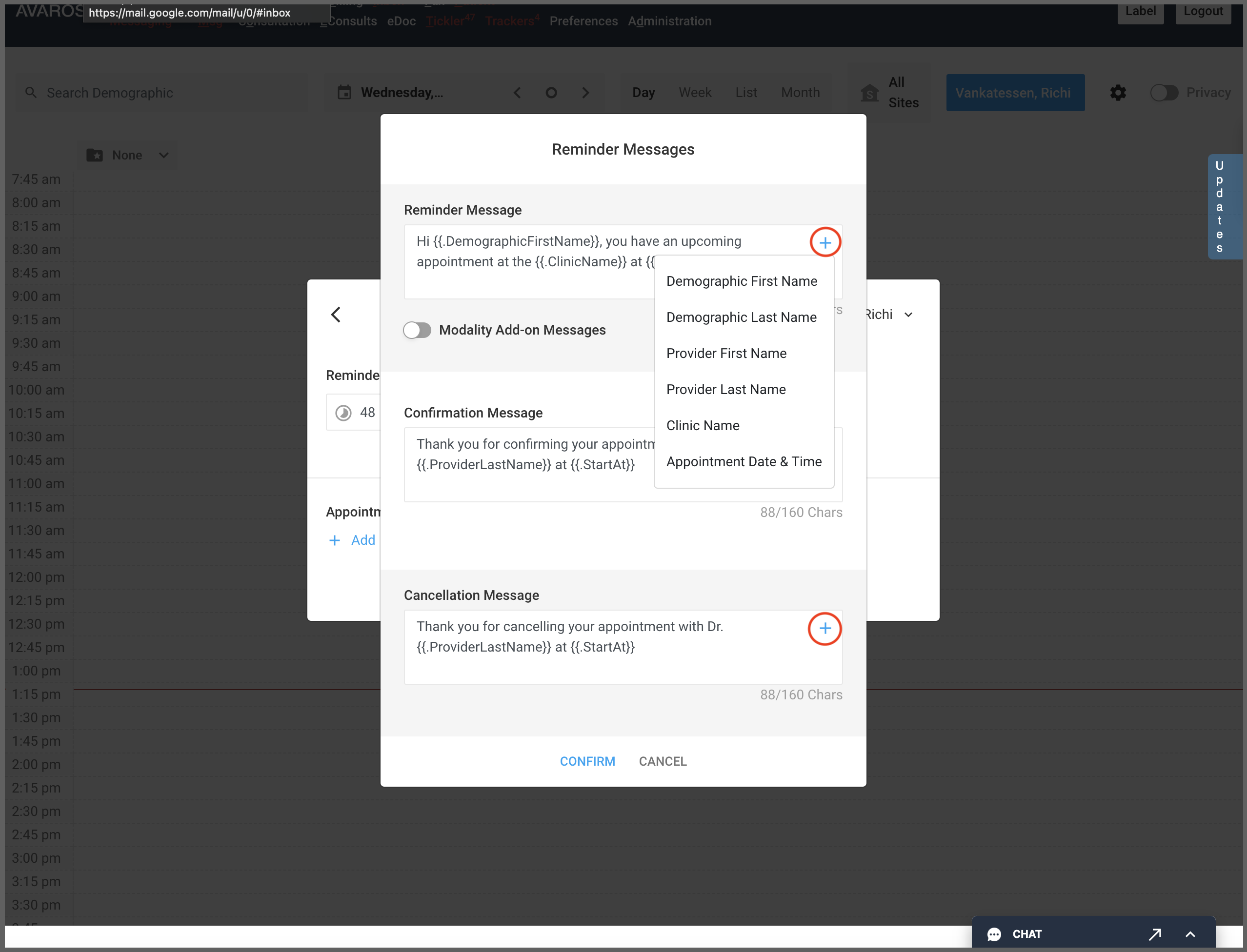Screen dimensions: 1247x952
Task: Toggle the Privacy switch
Action: pos(1164,92)
